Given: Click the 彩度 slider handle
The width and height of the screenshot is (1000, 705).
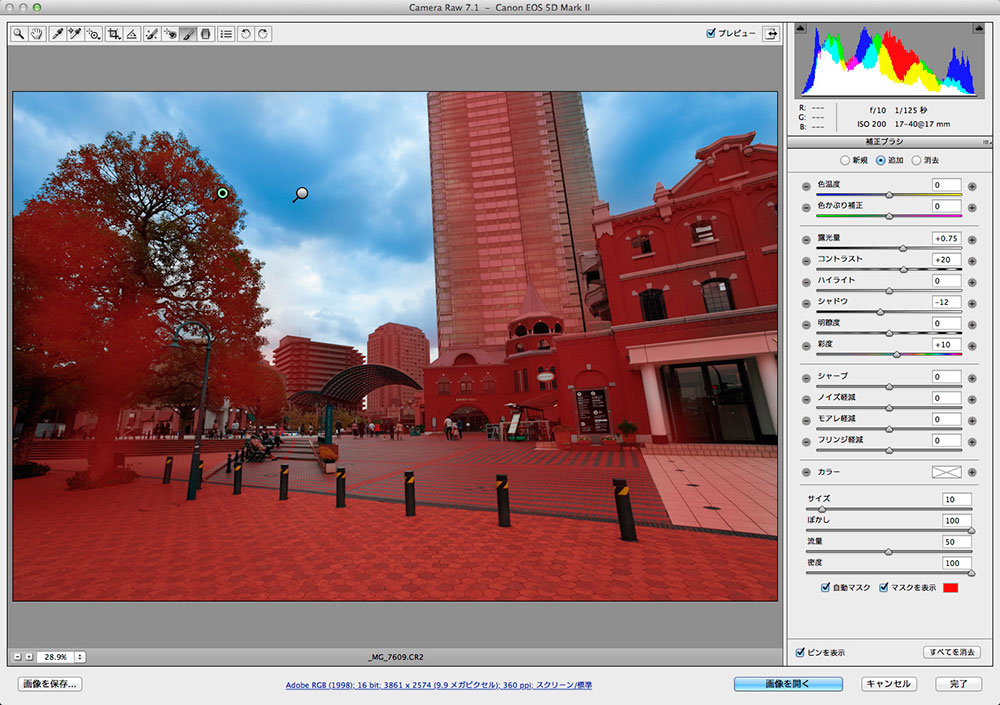Looking at the screenshot, I should pyautogui.click(x=897, y=354).
